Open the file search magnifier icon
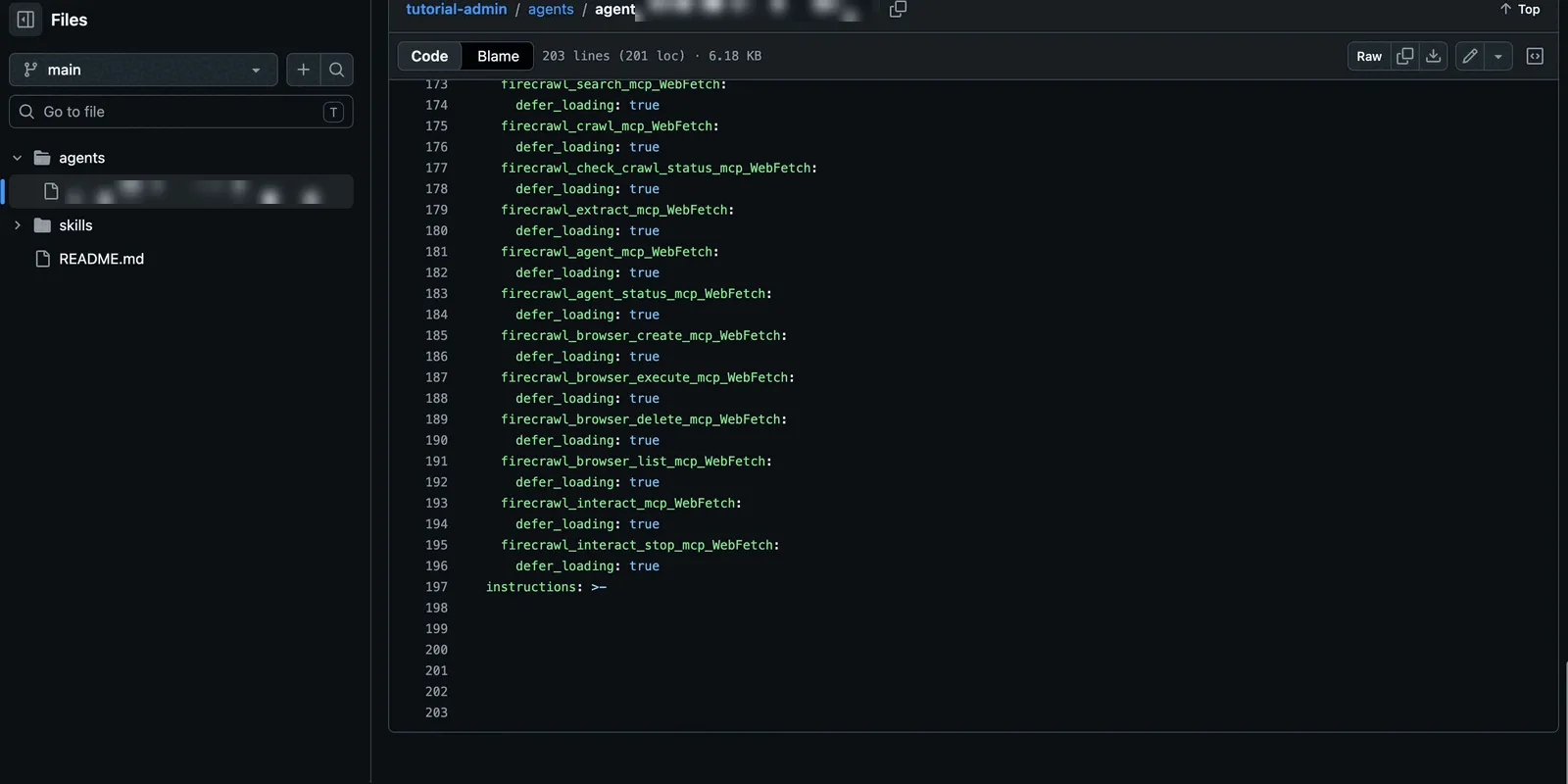This screenshot has height=784, width=1568. (336, 70)
